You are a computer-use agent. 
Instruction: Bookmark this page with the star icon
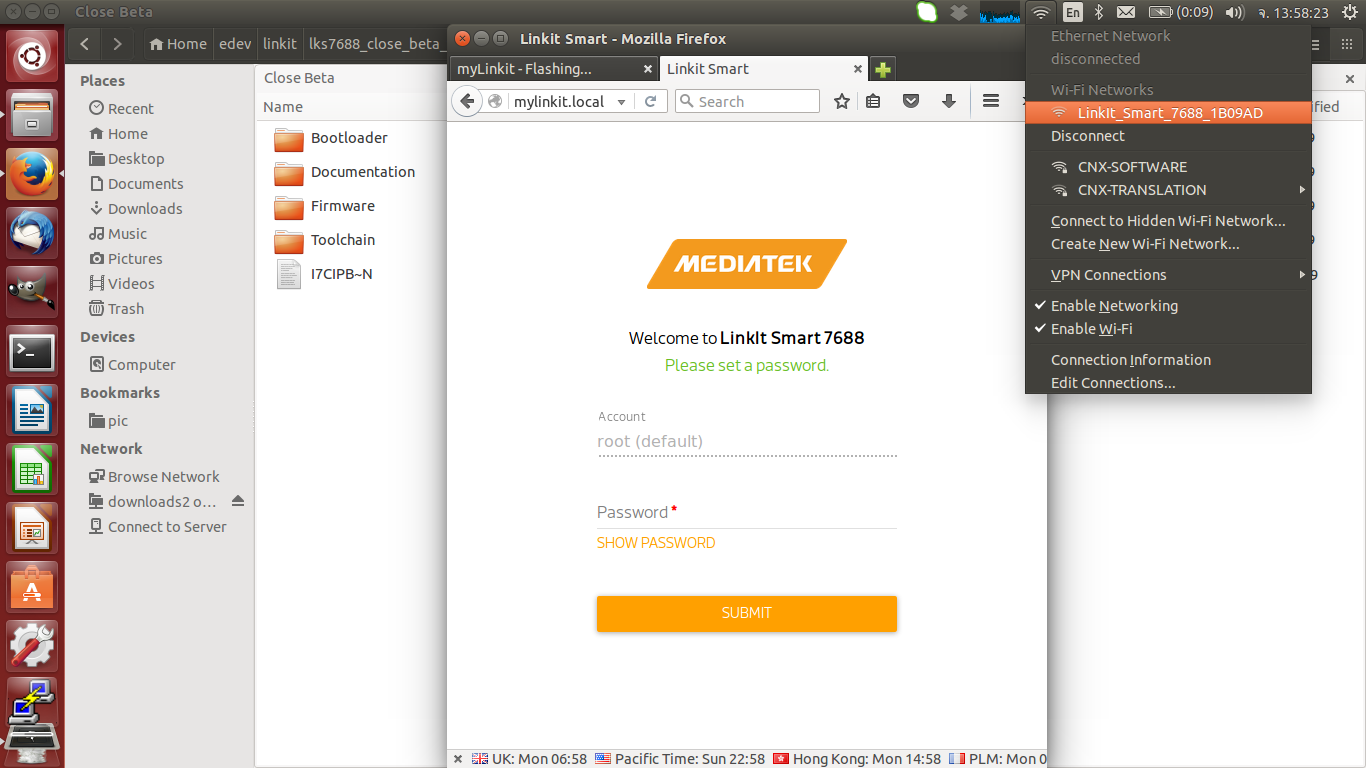(x=842, y=101)
